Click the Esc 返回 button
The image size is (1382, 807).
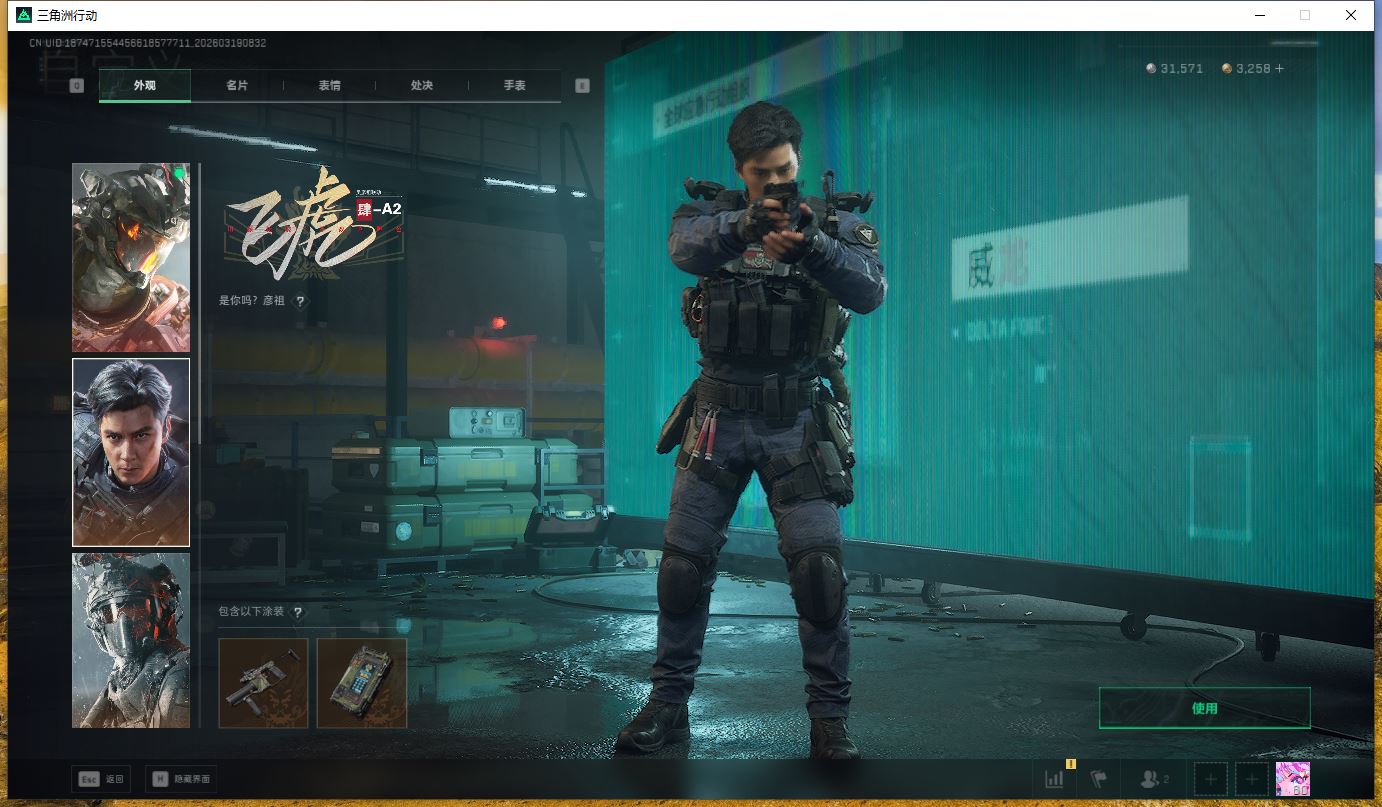pos(100,779)
